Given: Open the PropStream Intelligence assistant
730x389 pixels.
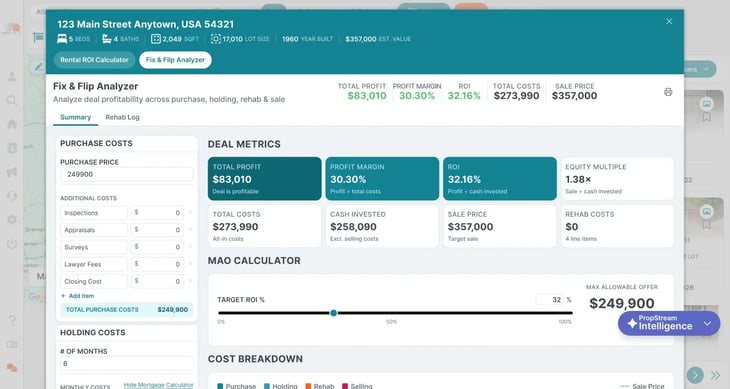Looking at the screenshot, I should tap(669, 323).
